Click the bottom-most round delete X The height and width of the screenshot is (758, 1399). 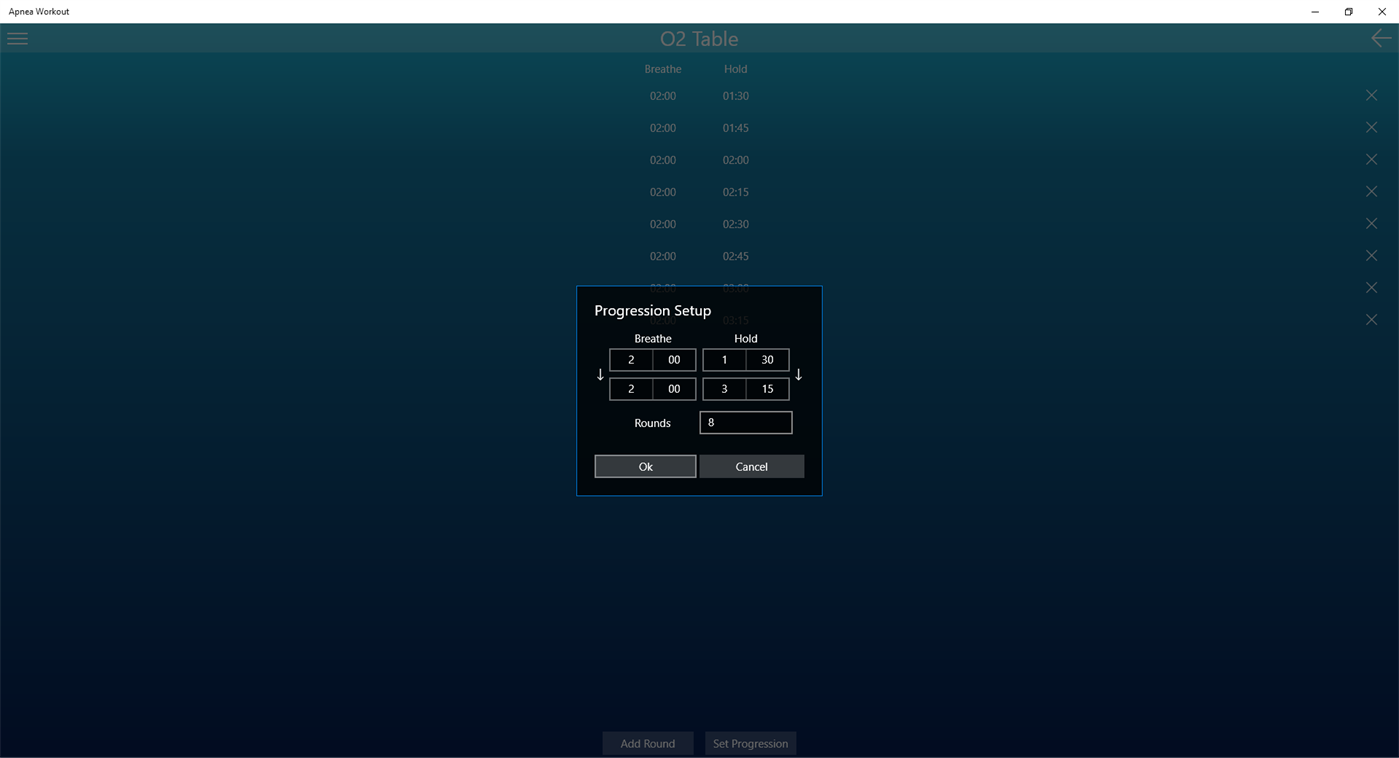[1371, 319]
